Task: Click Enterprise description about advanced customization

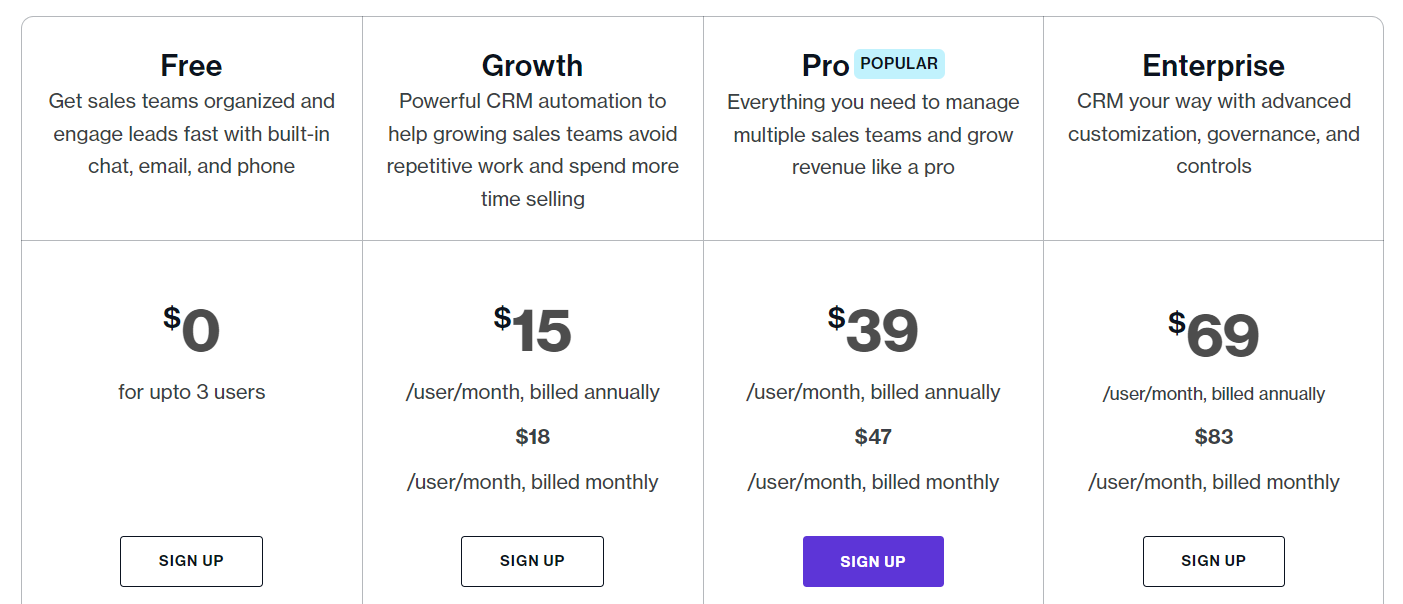Action: tap(1213, 134)
